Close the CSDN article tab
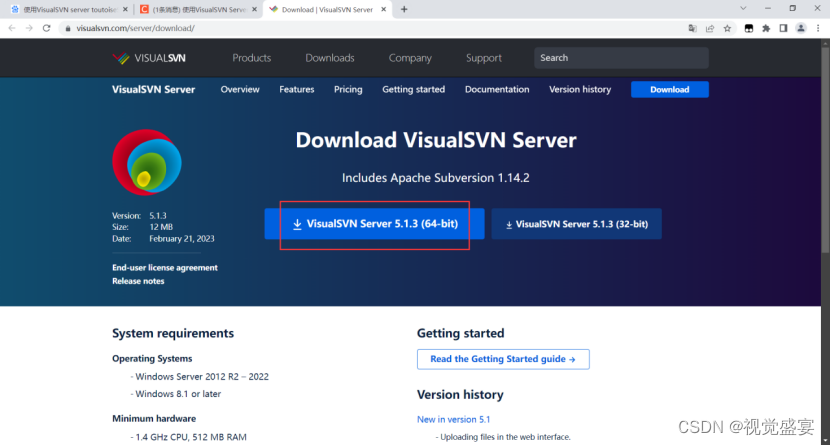830x445 pixels. point(255,9)
